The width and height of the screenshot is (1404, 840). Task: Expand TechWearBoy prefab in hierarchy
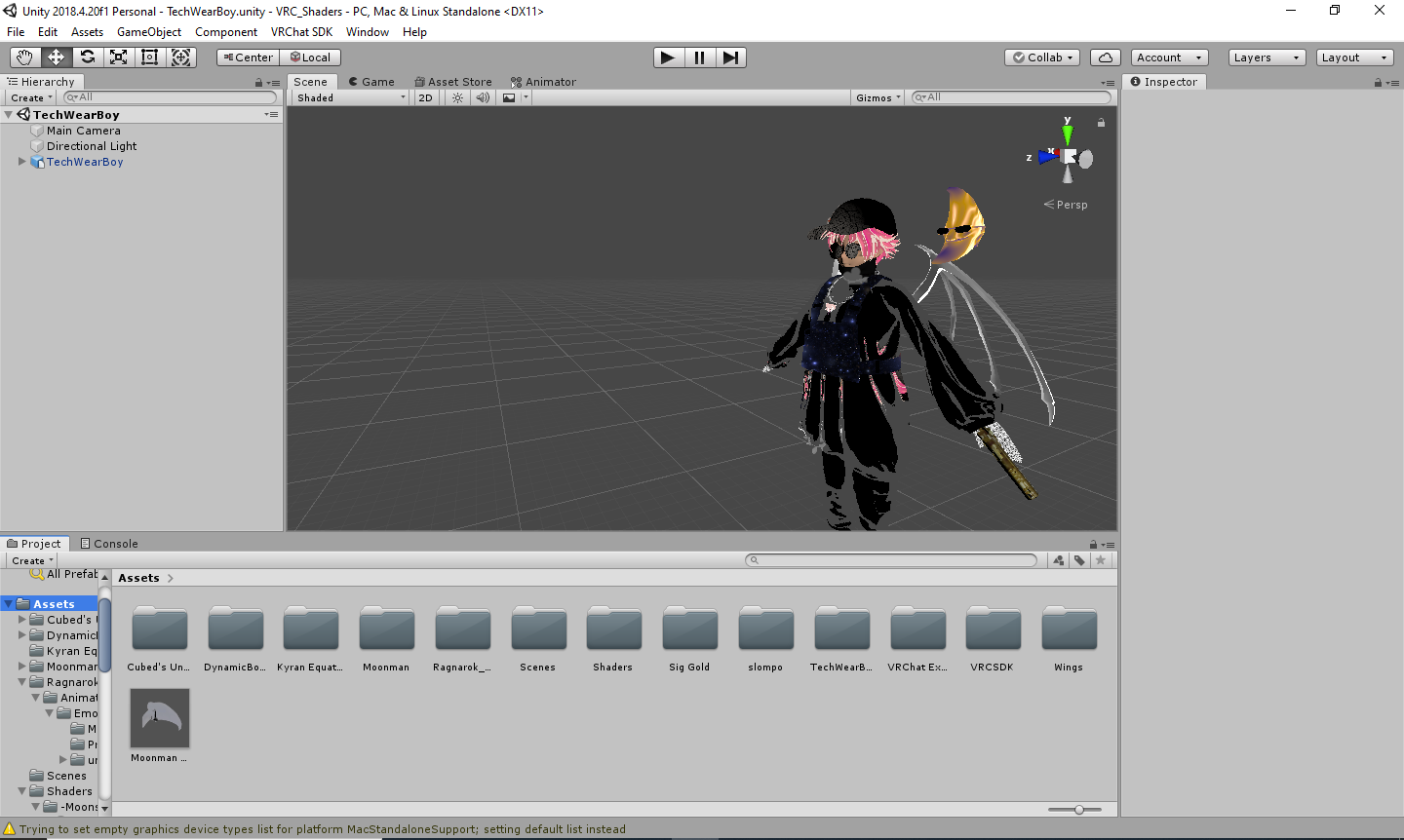21,162
